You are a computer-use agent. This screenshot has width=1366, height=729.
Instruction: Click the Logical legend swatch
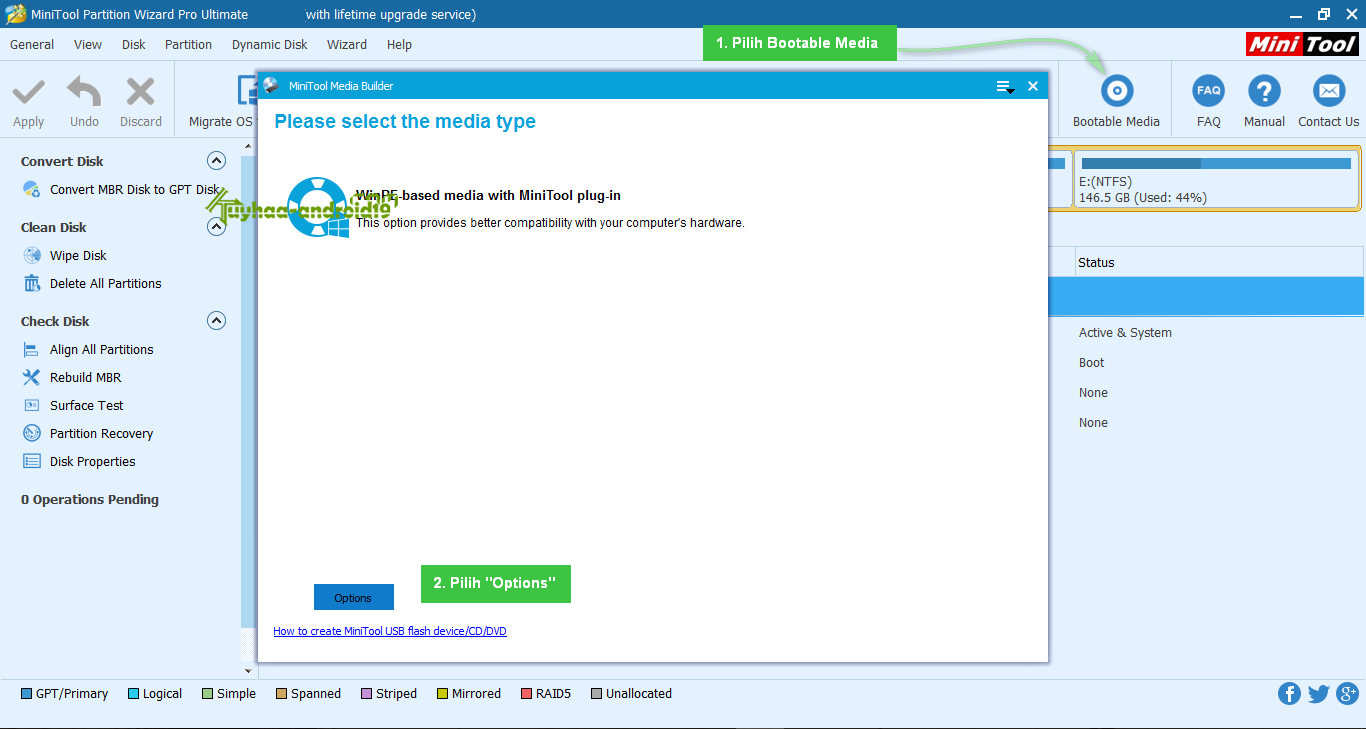[133, 693]
